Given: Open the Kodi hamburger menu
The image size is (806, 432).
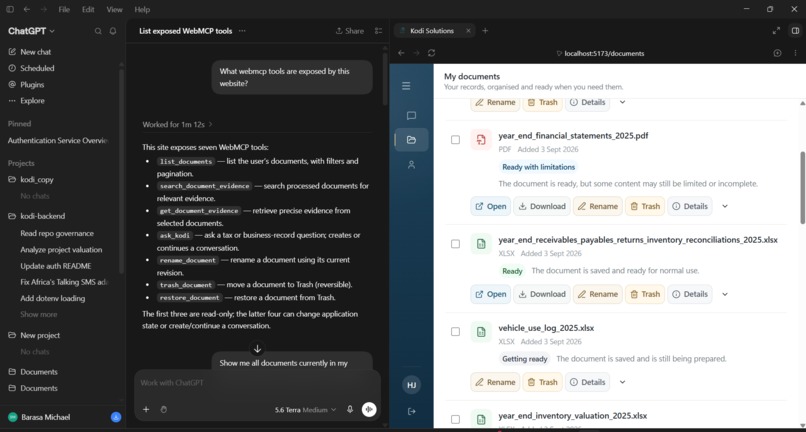Looking at the screenshot, I should pos(406,86).
